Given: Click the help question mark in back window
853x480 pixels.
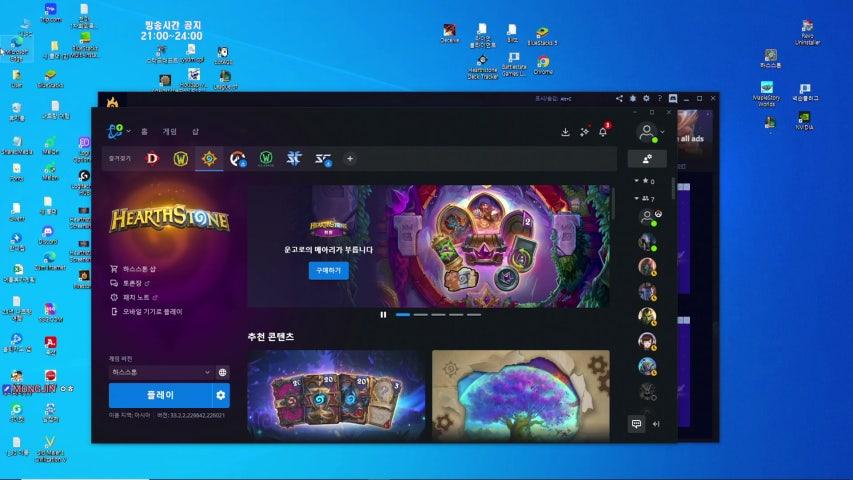Looking at the screenshot, I should [x=659, y=99].
